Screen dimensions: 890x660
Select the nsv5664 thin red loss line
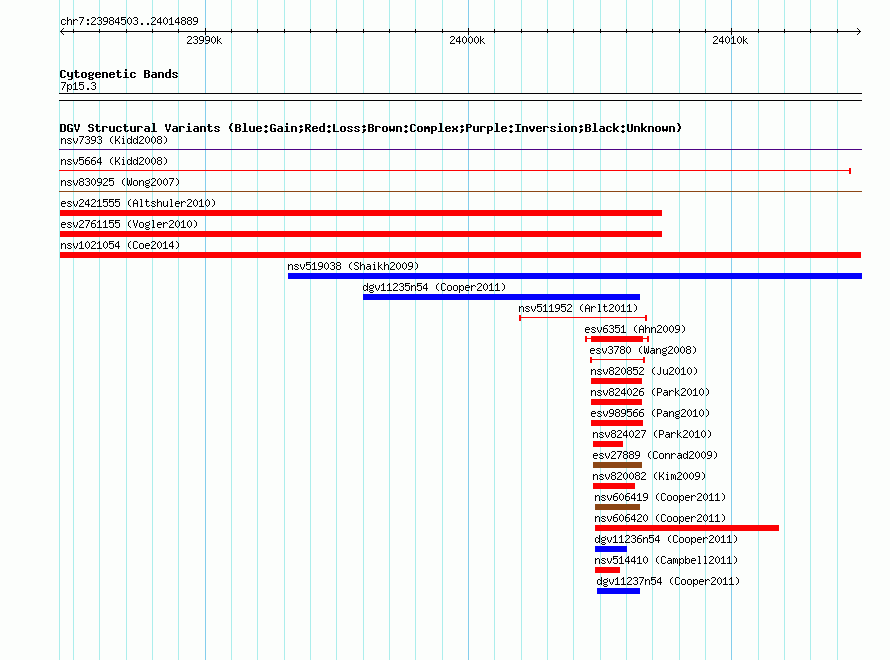(x=455, y=170)
